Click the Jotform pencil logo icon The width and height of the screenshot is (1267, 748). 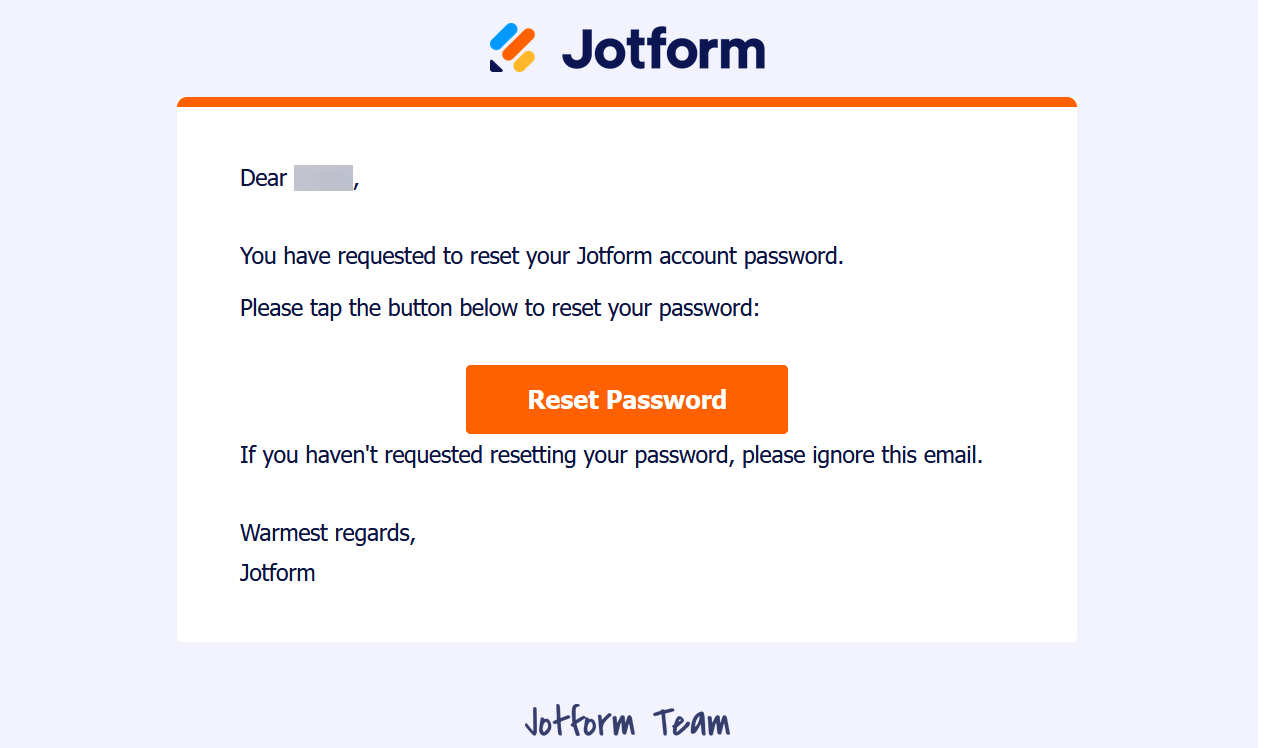point(512,48)
